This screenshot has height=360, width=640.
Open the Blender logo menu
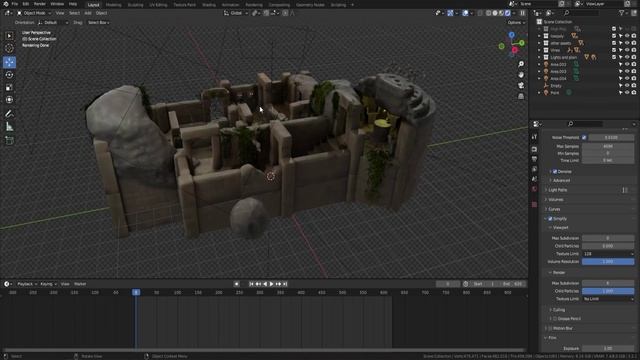[6, 4]
